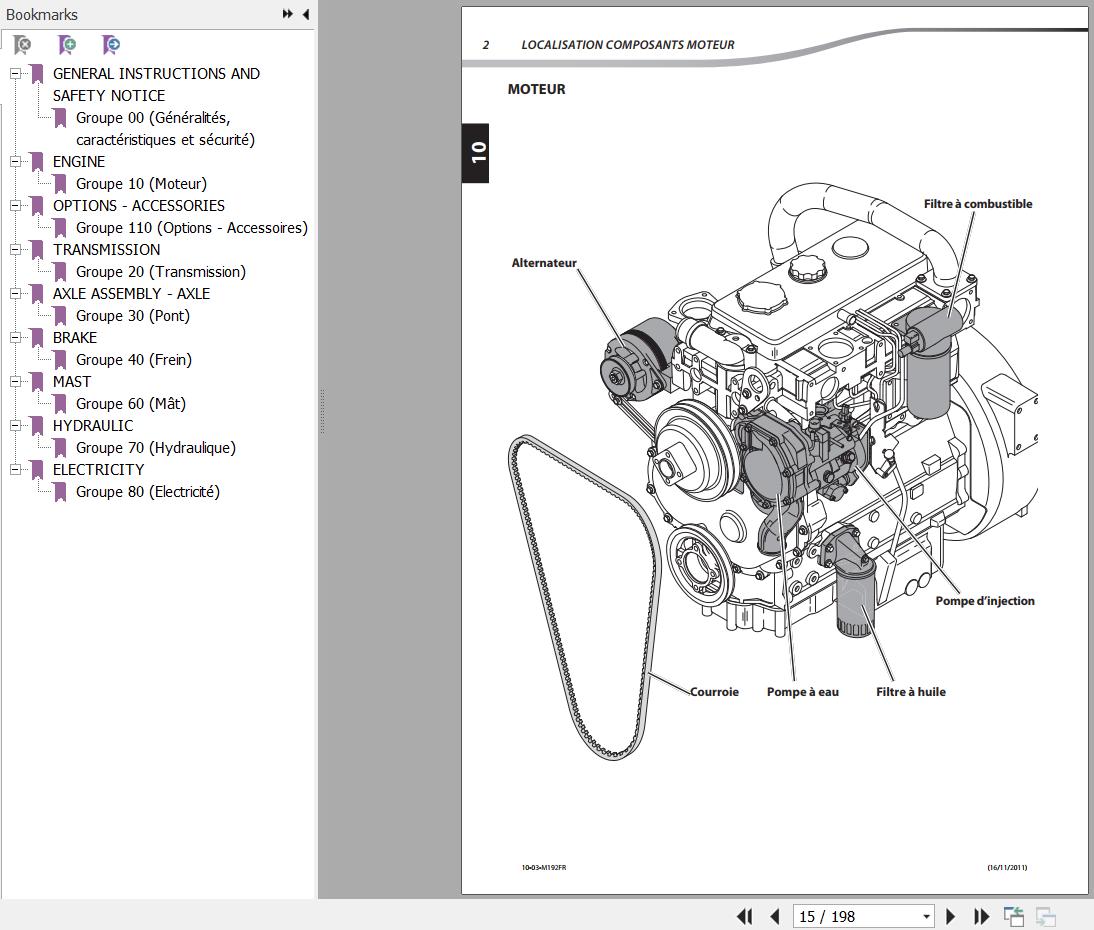This screenshot has height=930, width=1094.
Task: Jump to the first page of the document
Action: (744, 916)
